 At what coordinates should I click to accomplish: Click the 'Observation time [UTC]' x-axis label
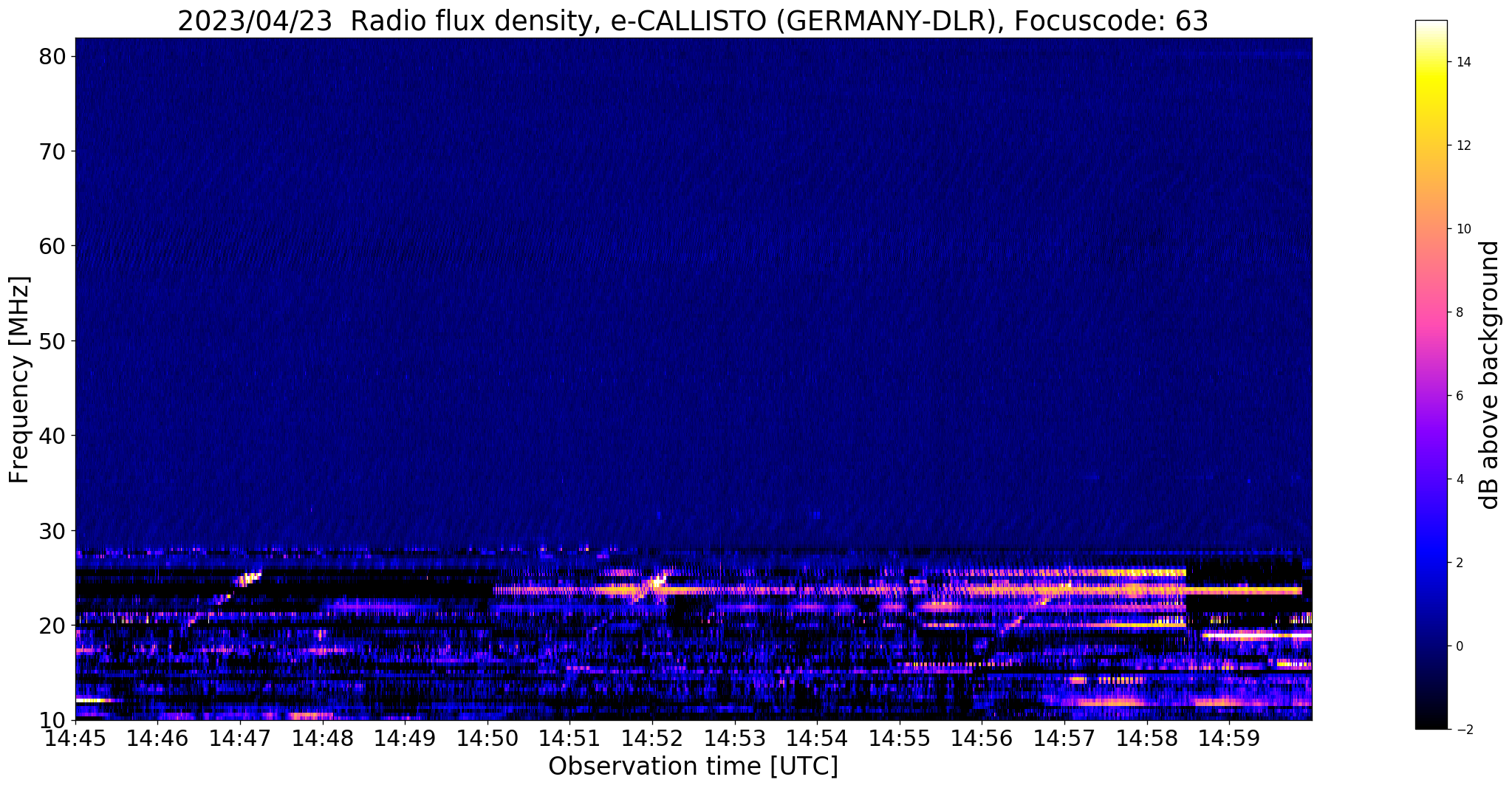pos(693,767)
